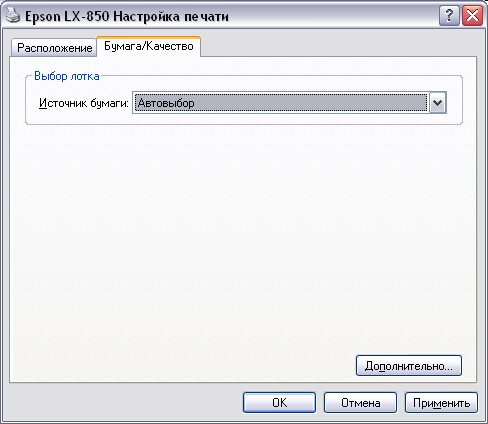Click the printer icon in title bar
Viewport: 488px width, 424px height.
coord(13,16)
